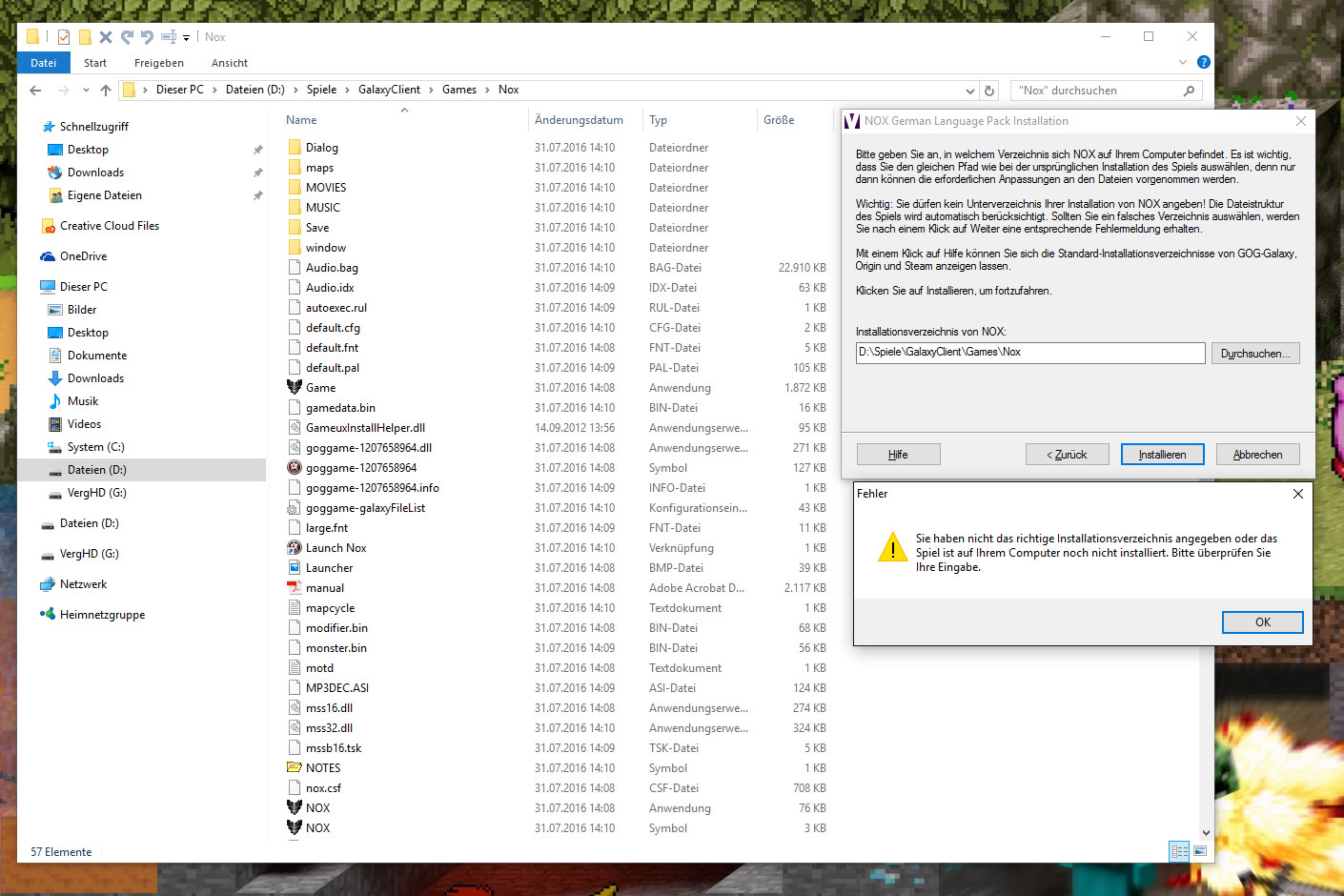The height and width of the screenshot is (896, 1344).
Task: Go back with the back arrow
Action: click(x=35, y=91)
